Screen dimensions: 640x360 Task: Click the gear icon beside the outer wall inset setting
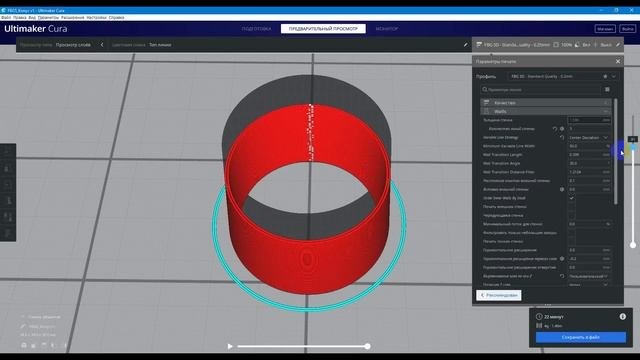coord(562,189)
